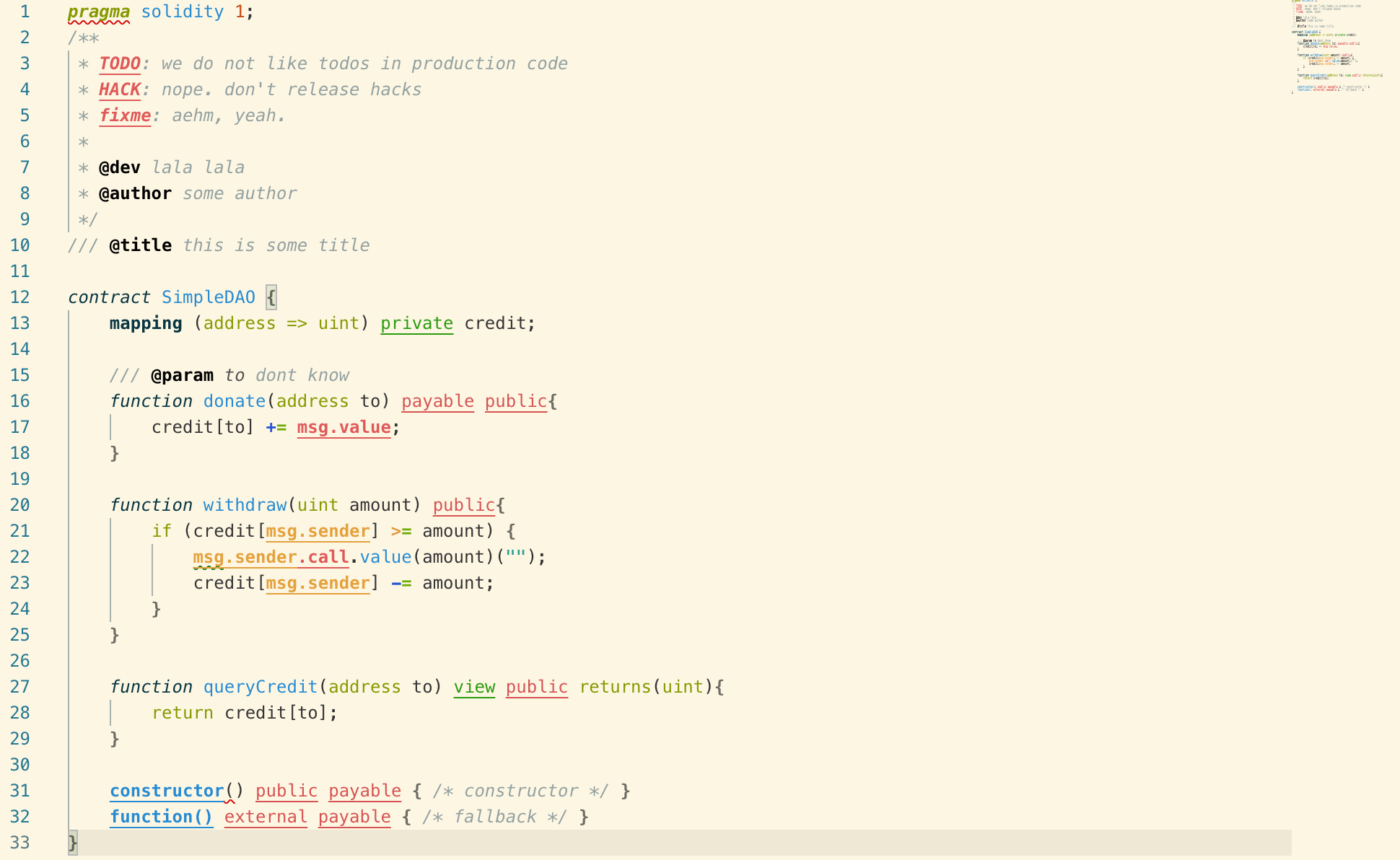Click the 'return' keyword on line 28
Viewport: 1400px width, 860px height.
pos(183,714)
